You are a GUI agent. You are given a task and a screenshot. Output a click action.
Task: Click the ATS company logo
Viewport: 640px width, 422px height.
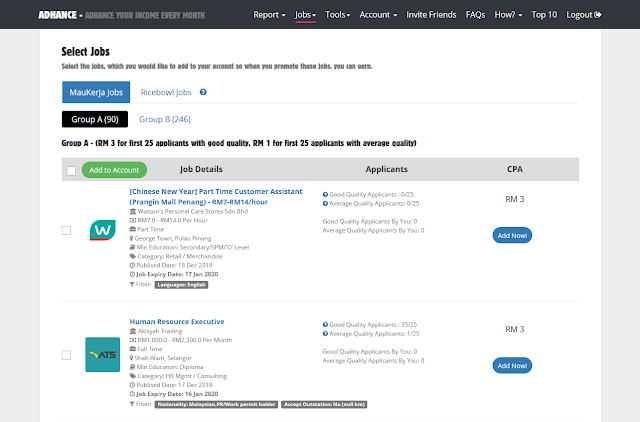point(102,354)
